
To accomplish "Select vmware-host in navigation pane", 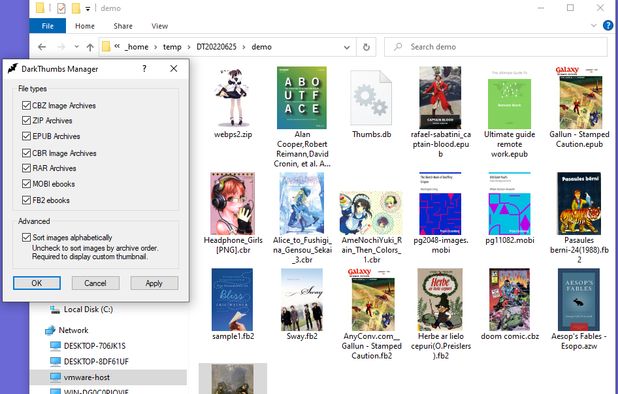I will 87,377.
